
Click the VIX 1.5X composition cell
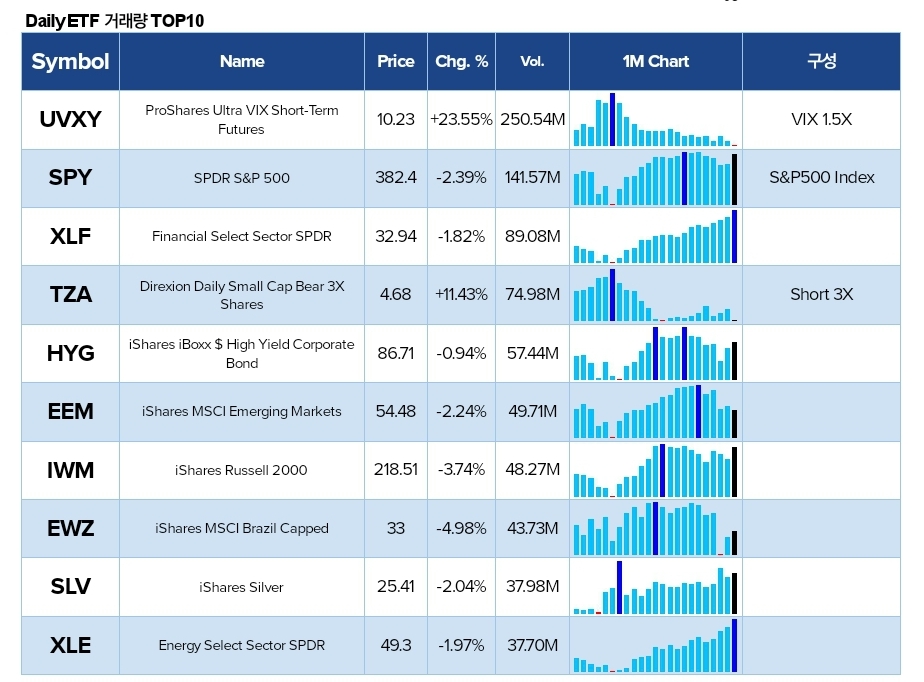[x=821, y=120]
